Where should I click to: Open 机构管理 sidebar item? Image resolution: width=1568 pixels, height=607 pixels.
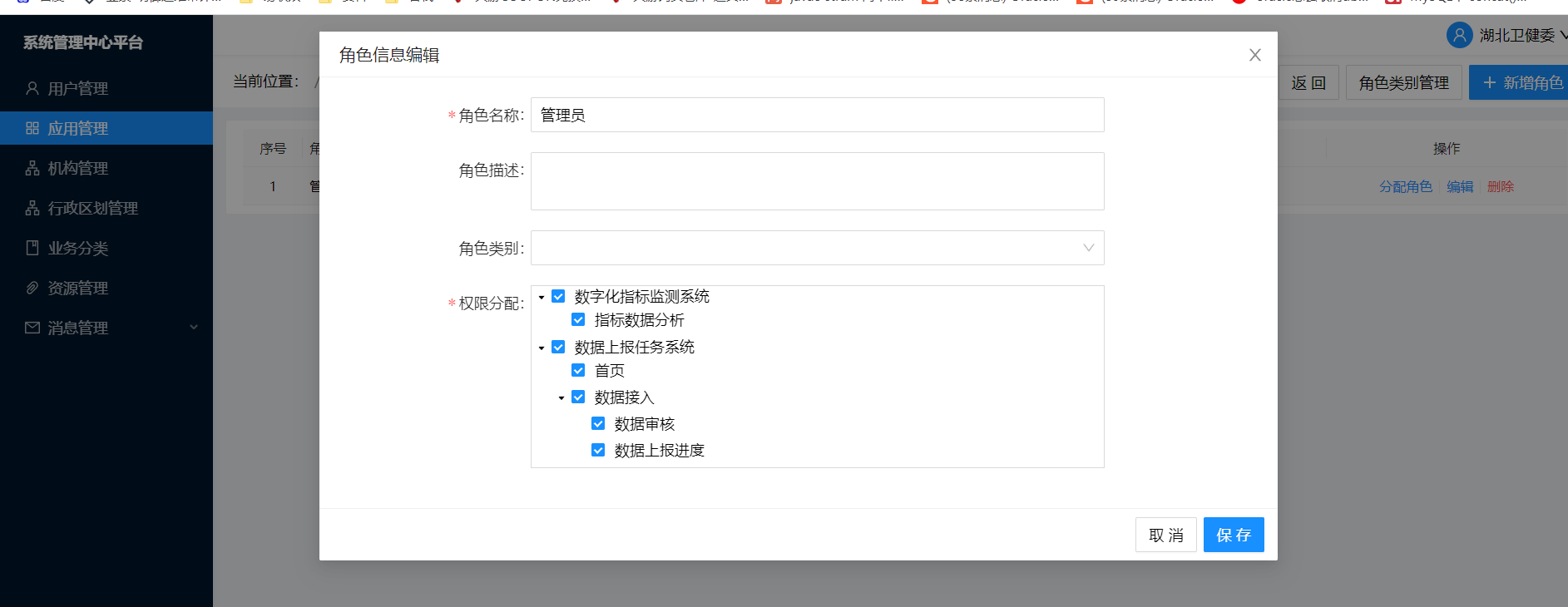pyautogui.click(x=106, y=168)
